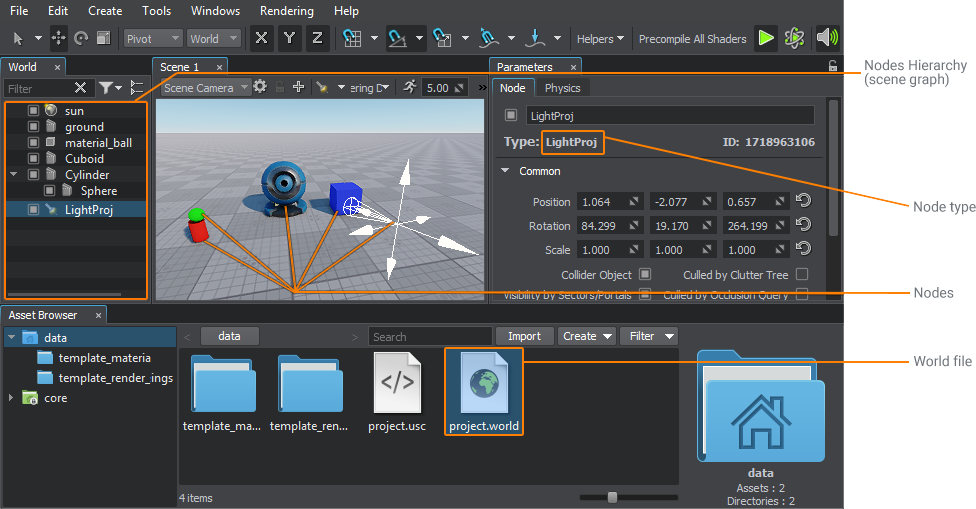Click the green Play button in toolbar
Image resolution: width=976 pixels, height=509 pixels.
(x=766, y=39)
